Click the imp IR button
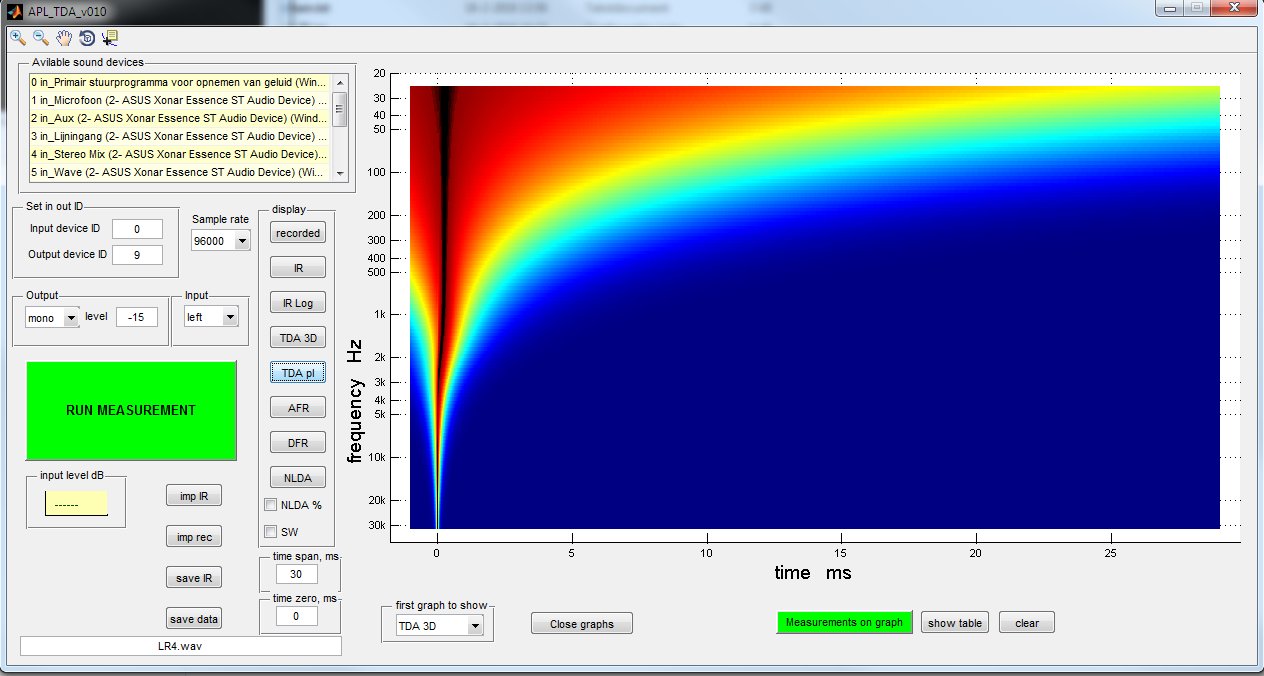 tap(194, 495)
